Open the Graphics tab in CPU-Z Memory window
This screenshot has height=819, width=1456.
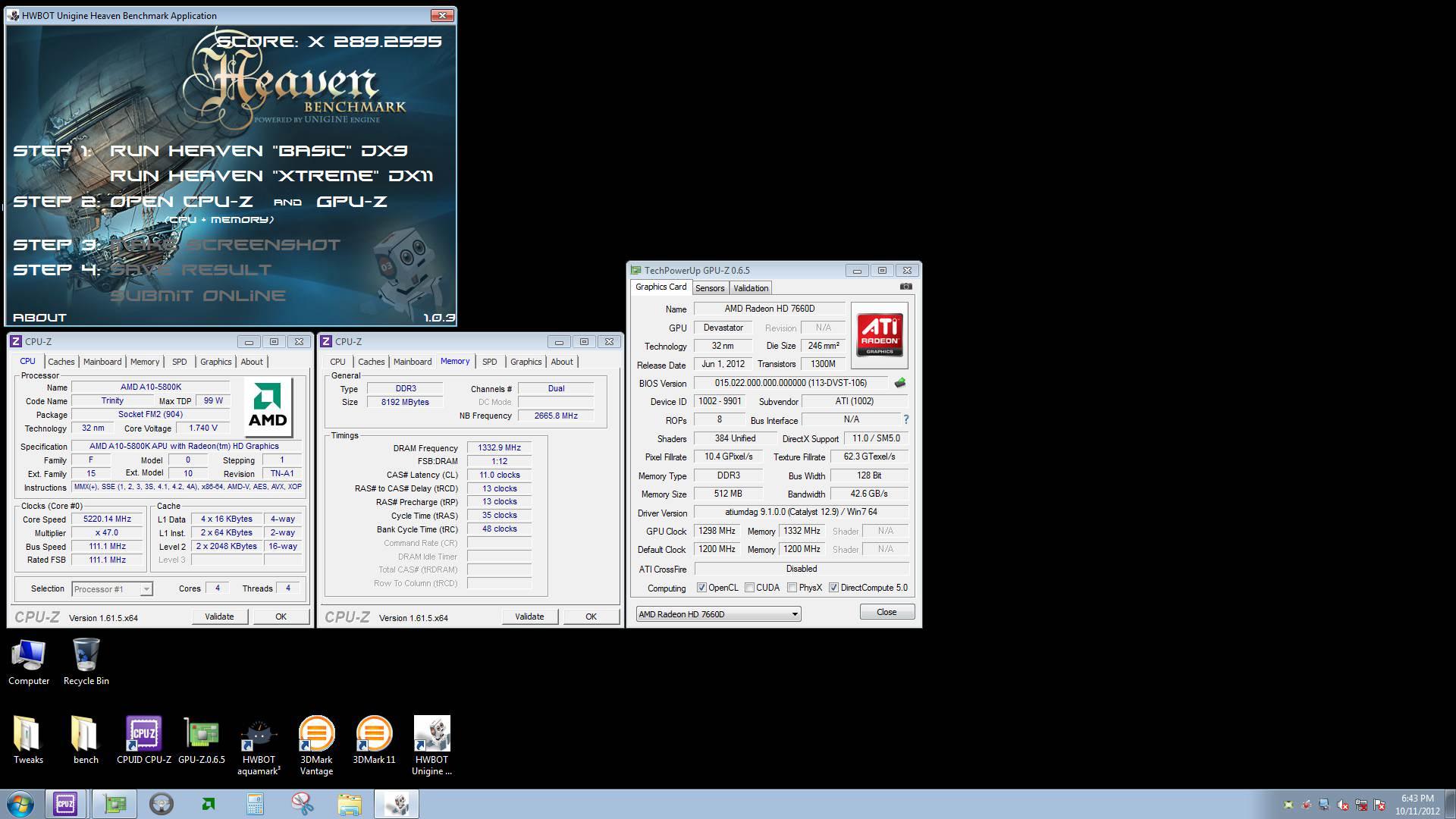tap(526, 362)
